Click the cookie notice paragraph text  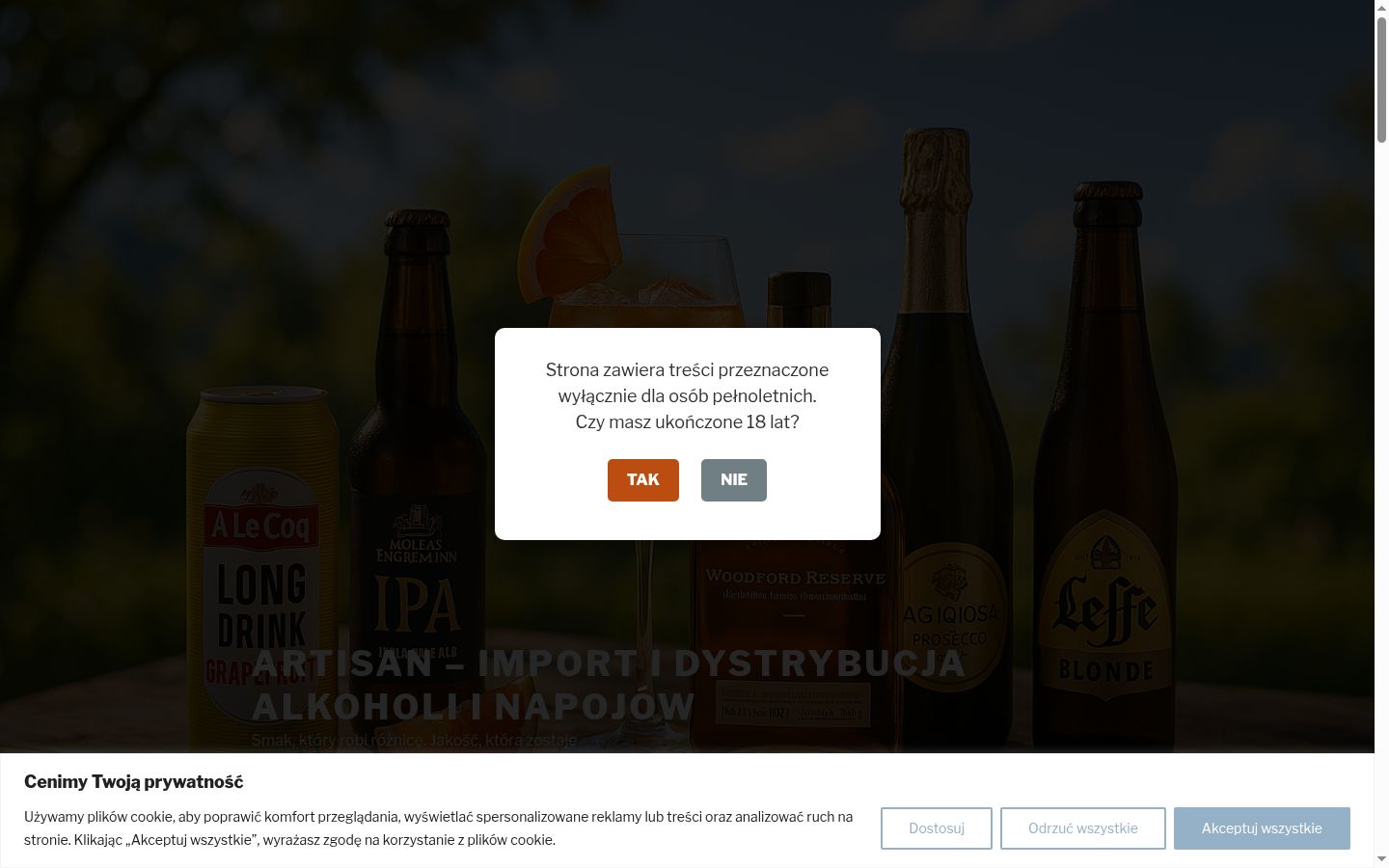(439, 828)
